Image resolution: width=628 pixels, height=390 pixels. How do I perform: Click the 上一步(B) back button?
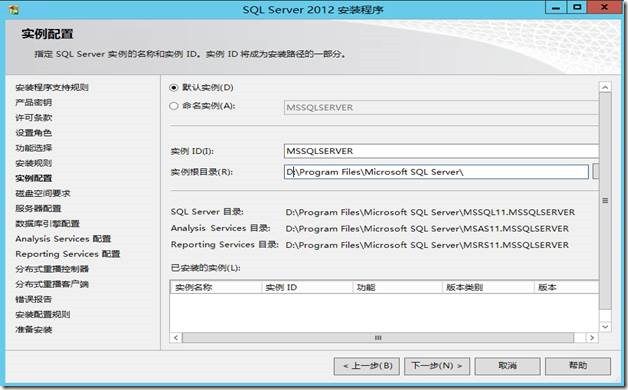click(366, 366)
